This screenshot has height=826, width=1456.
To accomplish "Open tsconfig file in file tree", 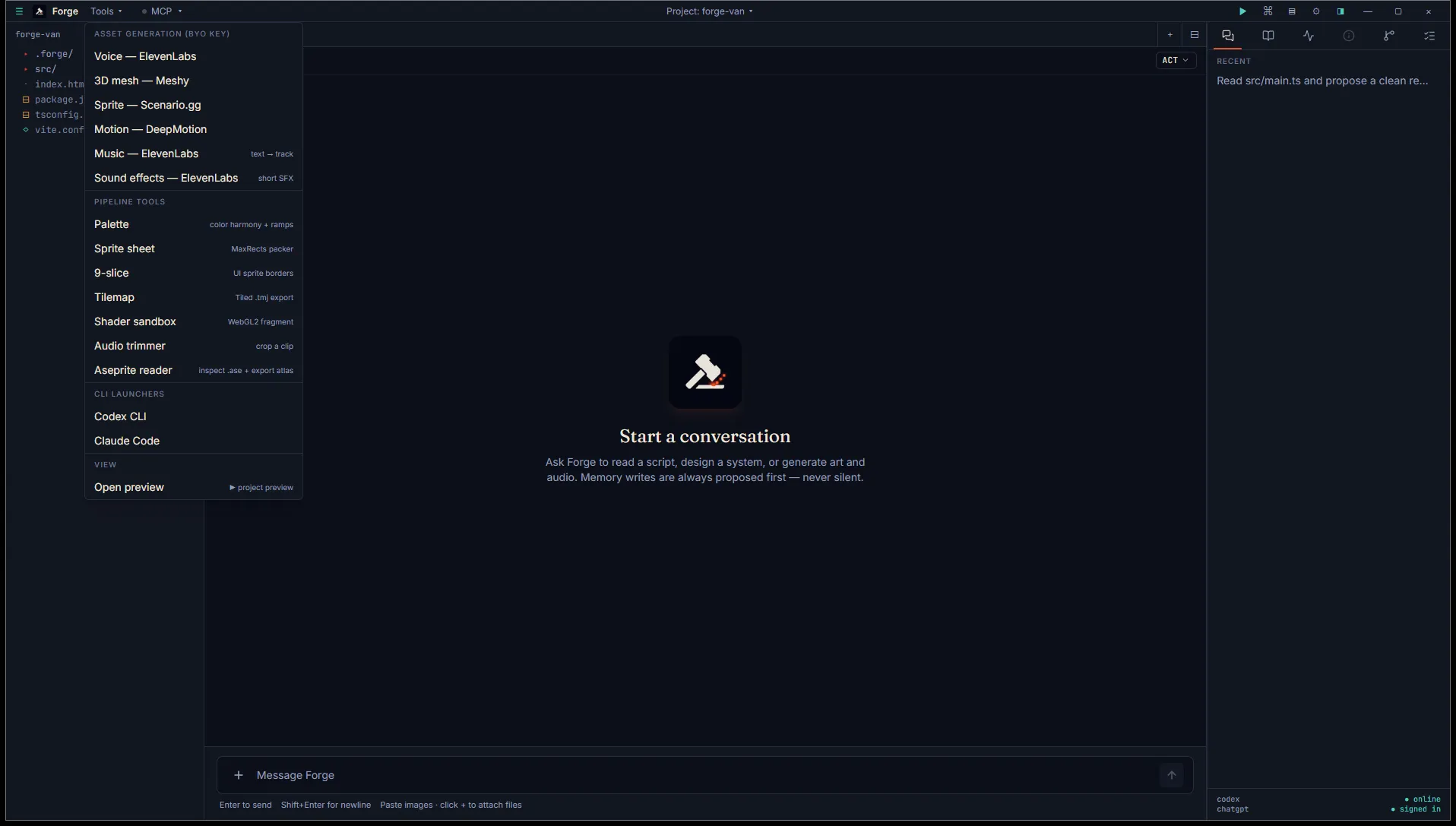I will point(53,115).
